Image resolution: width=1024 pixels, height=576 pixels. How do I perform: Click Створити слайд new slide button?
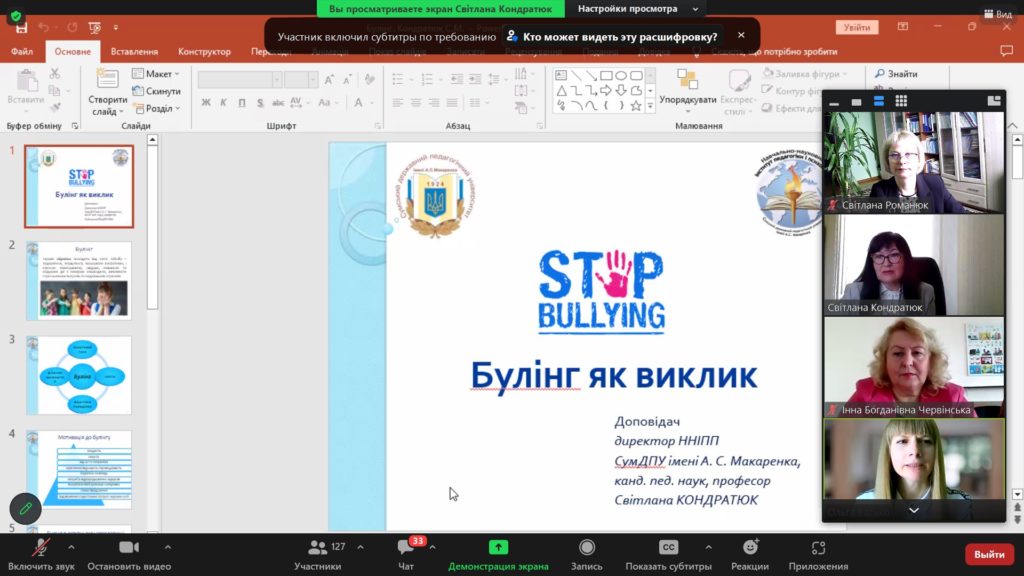tap(107, 93)
